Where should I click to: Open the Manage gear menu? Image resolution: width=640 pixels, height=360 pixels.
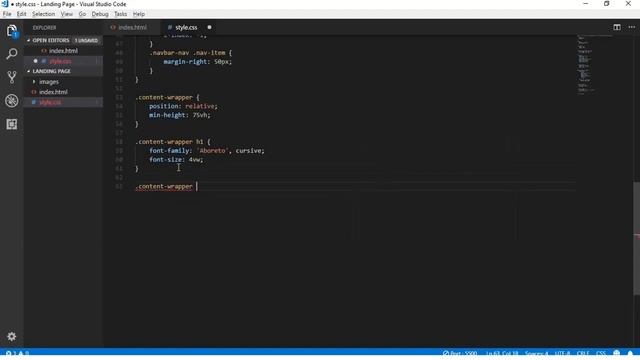pyautogui.click(x=11, y=336)
